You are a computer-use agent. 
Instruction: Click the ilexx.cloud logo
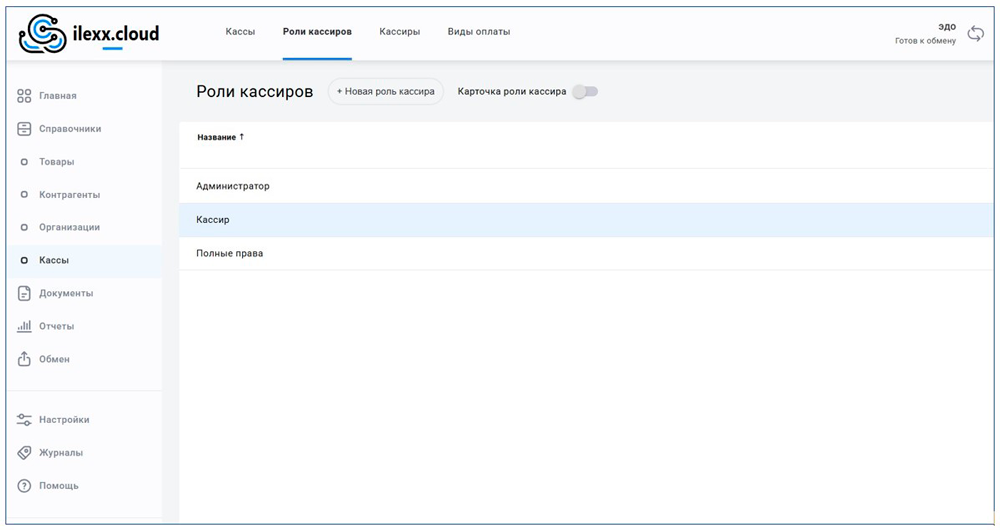pos(89,34)
